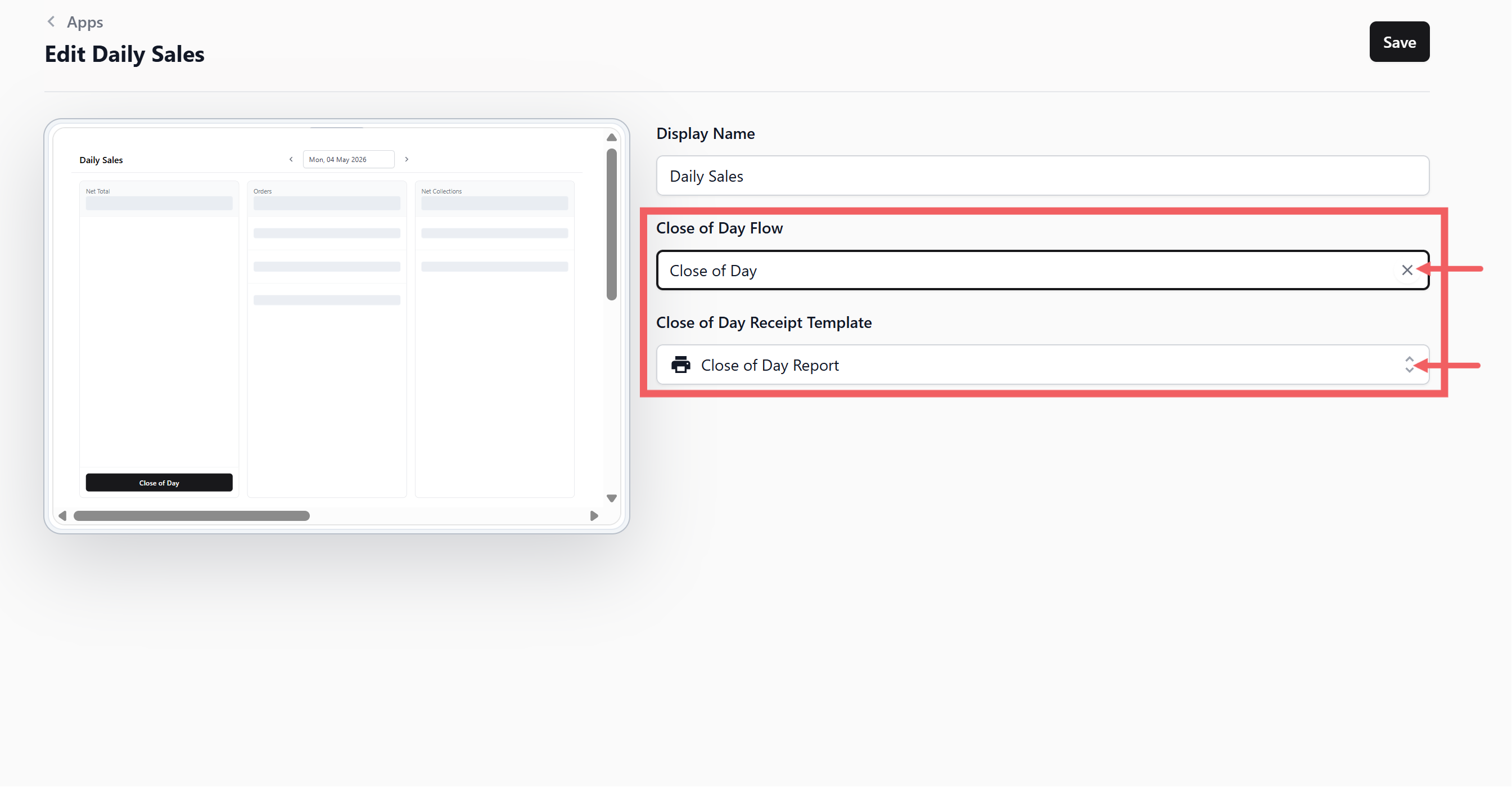The image size is (1512, 787).
Task: Go back using the Apps chevron icon
Action: (51, 22)
